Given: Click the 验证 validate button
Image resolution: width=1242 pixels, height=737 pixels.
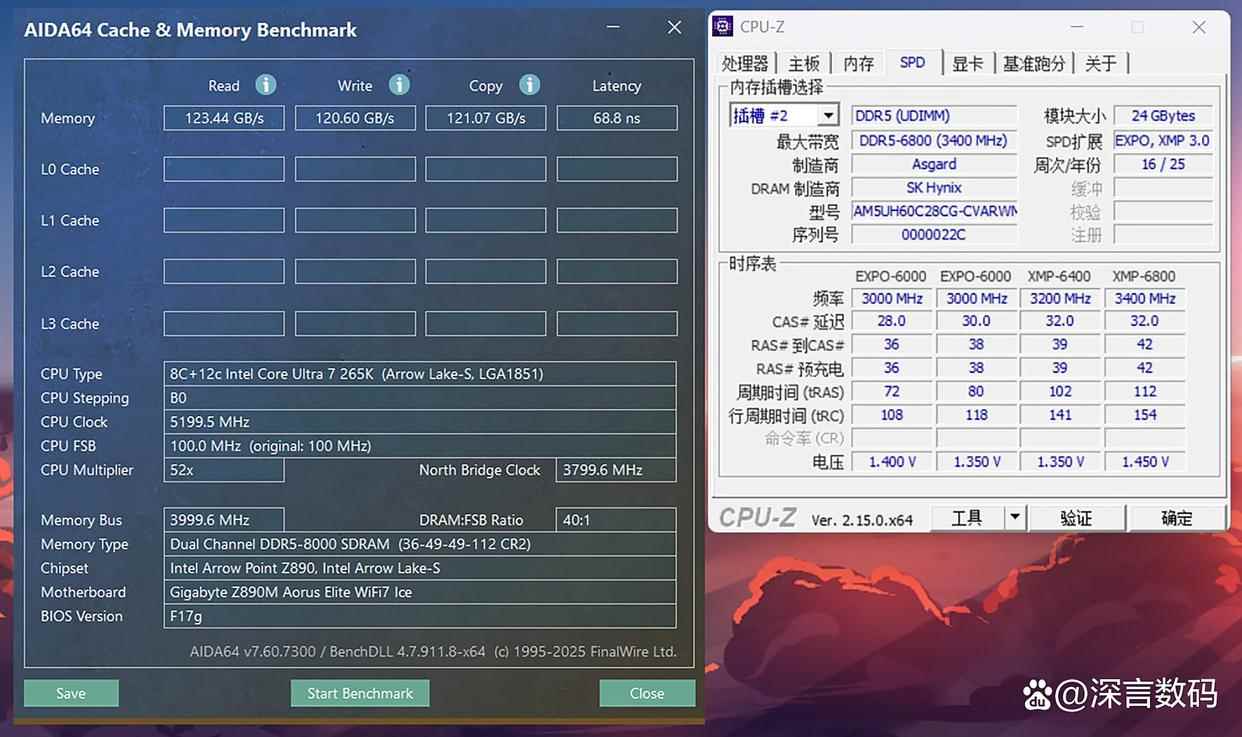Looking at the screenshot, I should 1076,518.
